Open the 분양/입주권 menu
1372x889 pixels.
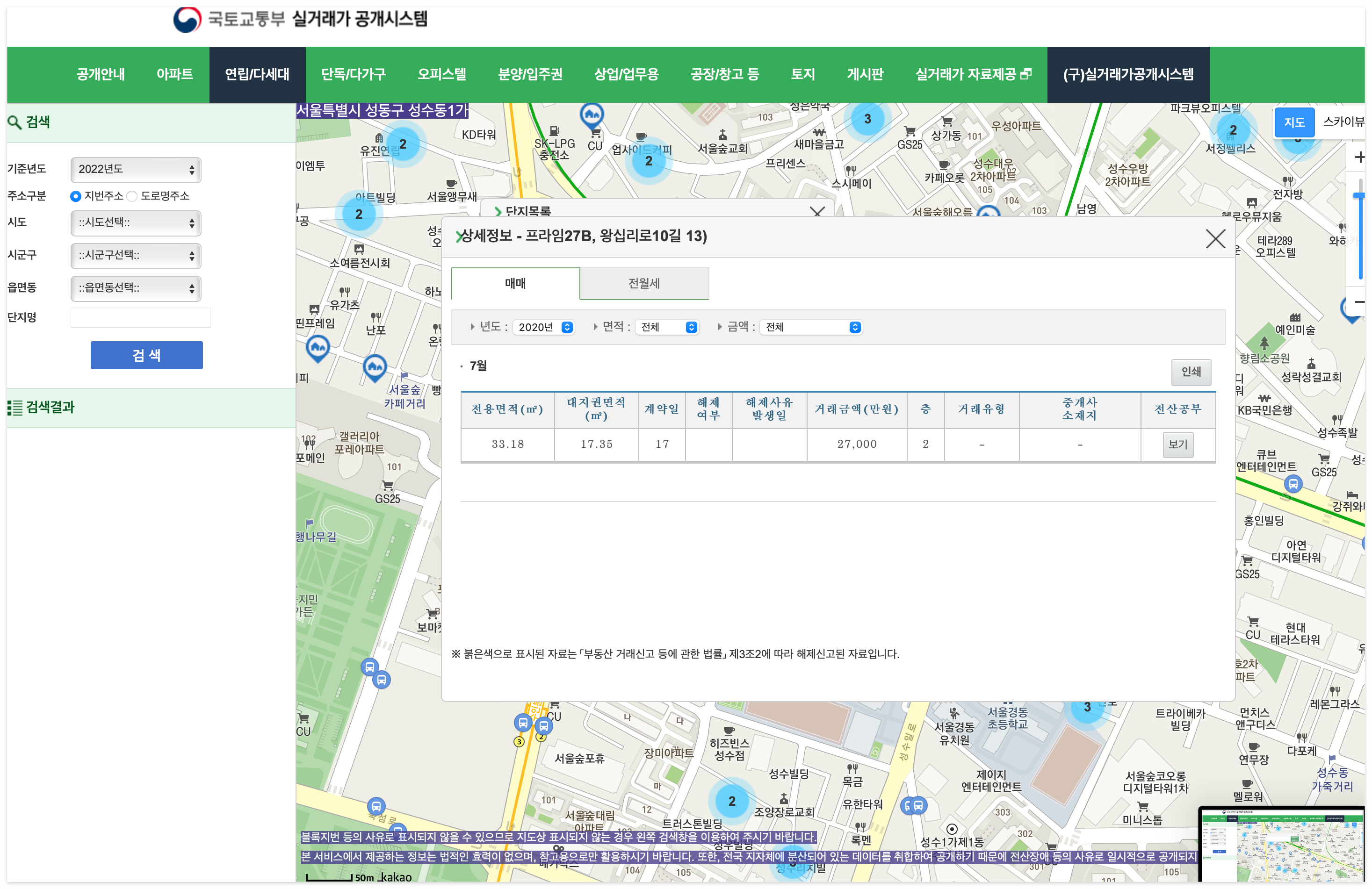(x=530, y=74)
